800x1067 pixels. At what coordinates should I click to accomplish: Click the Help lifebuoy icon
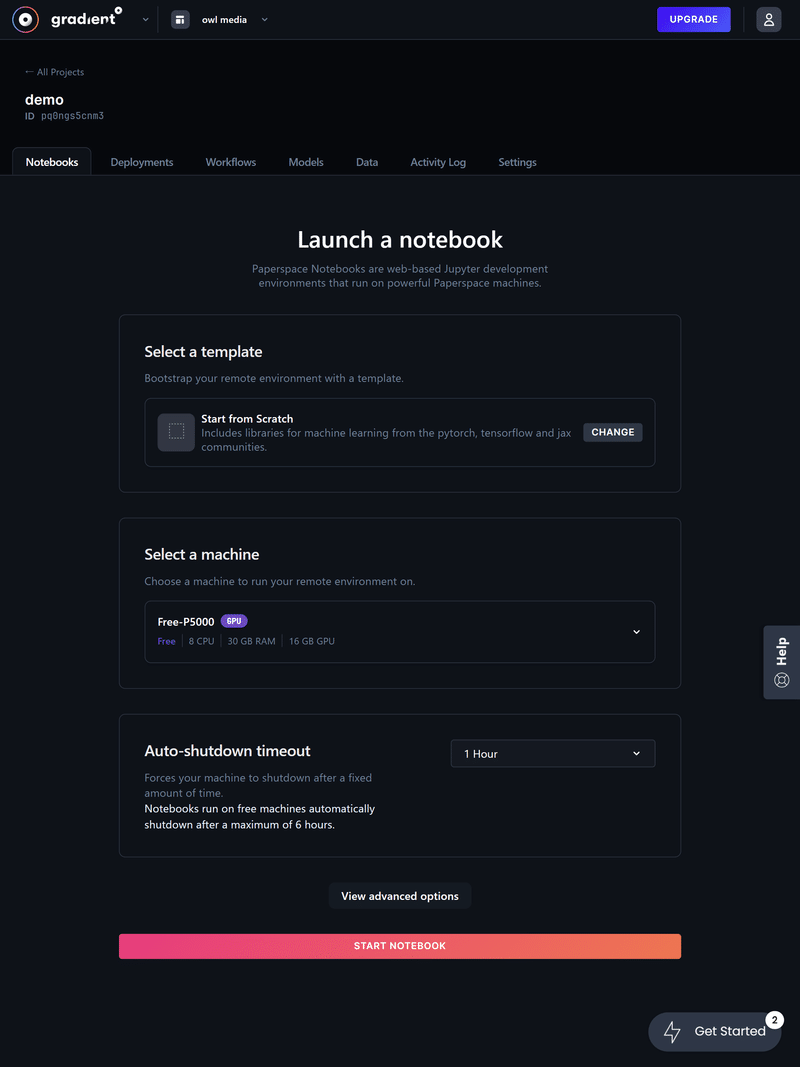[x=782, y=680]
